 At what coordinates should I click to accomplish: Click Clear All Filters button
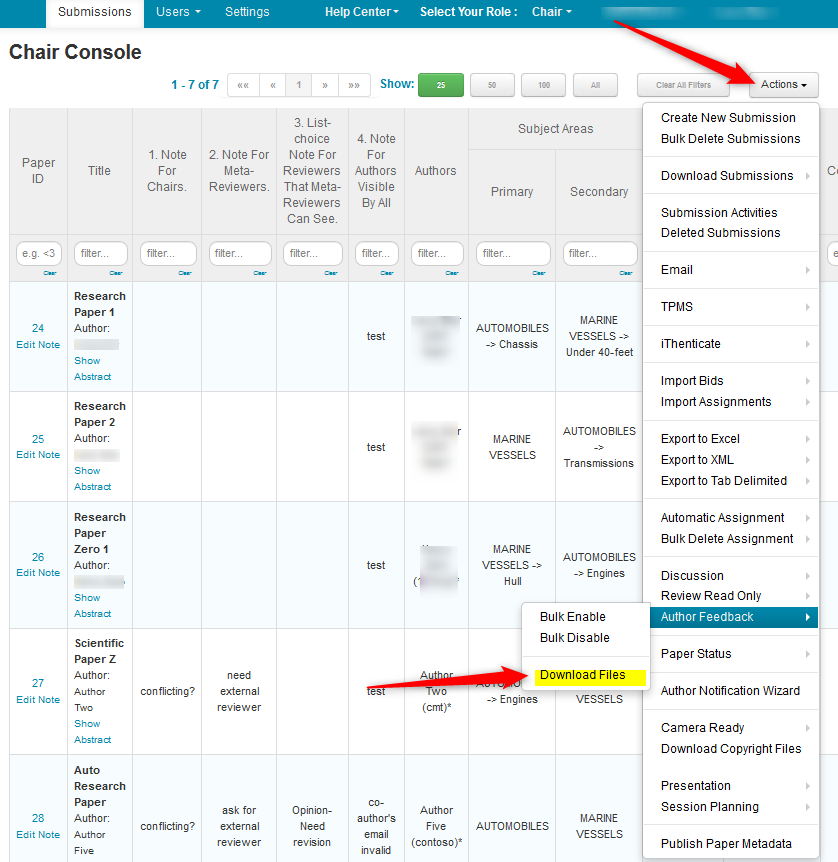(x=683, y=86)
